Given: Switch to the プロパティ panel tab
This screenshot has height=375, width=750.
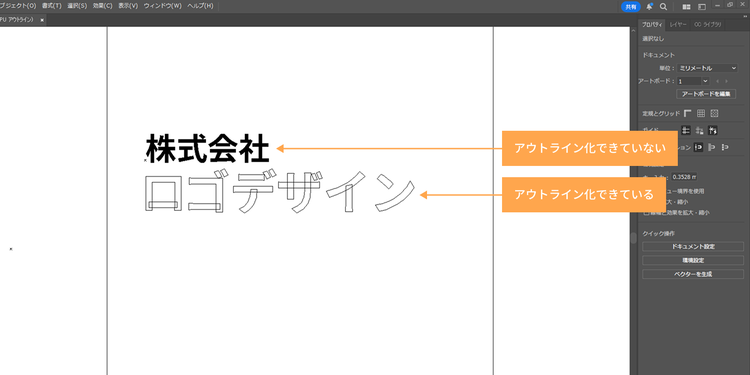Looking at the screenshot, I should point(652,24).
